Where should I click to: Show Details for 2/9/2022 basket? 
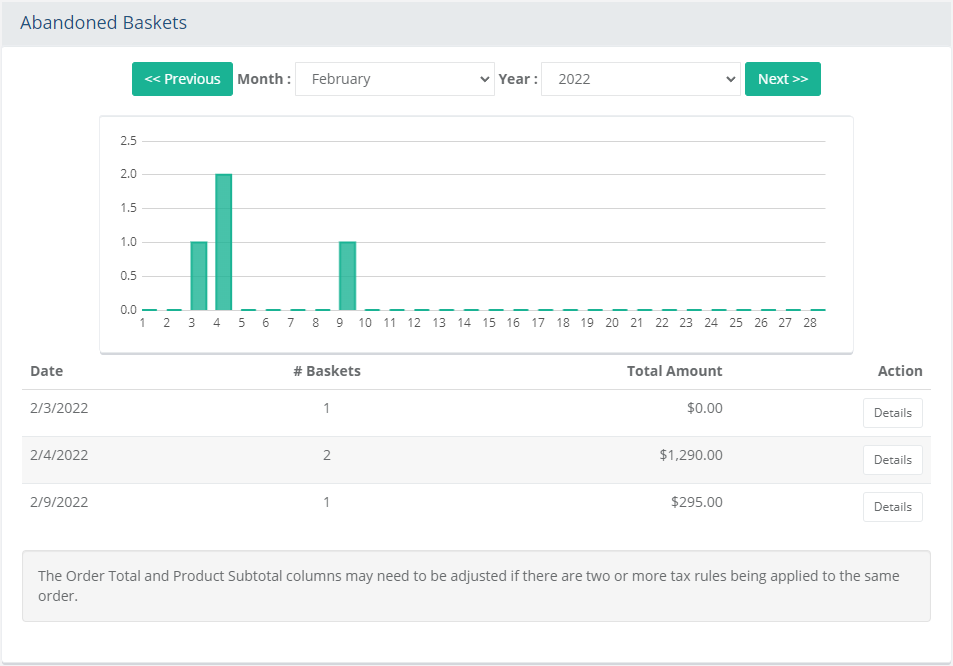pos(892,507)
